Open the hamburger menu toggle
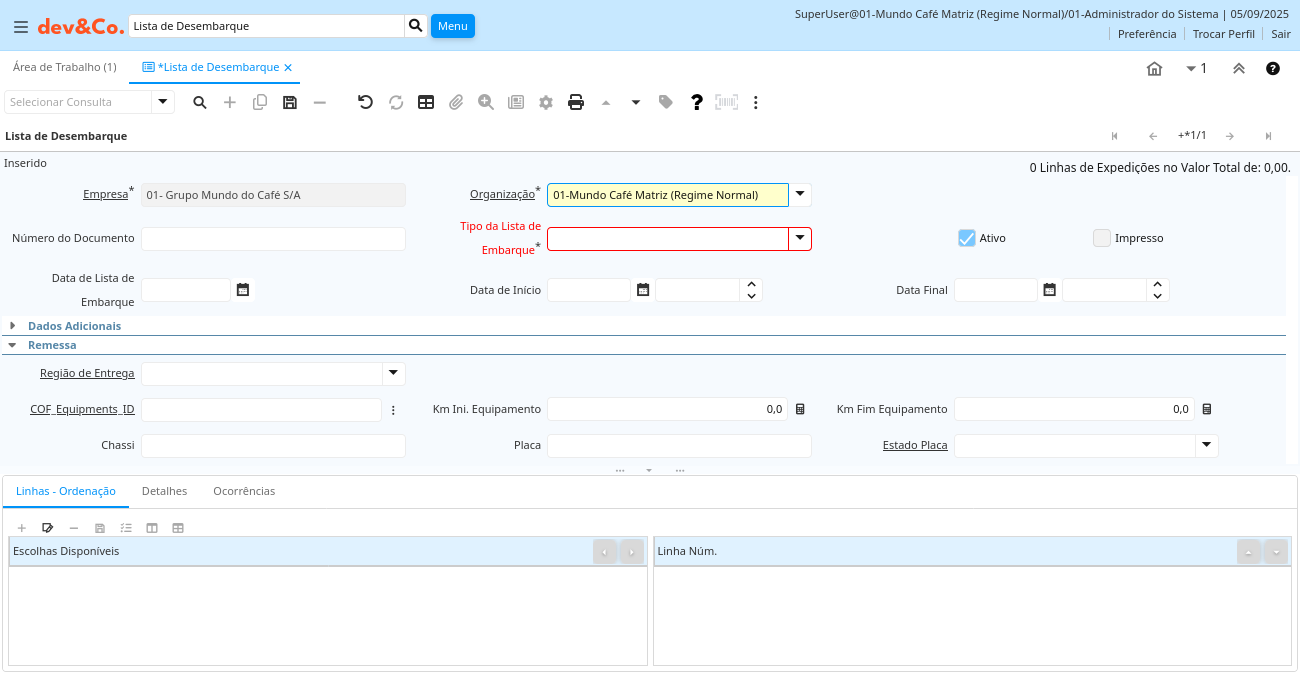The height and width of the screenshot is (674, 1300). click(x=21, y=27)
